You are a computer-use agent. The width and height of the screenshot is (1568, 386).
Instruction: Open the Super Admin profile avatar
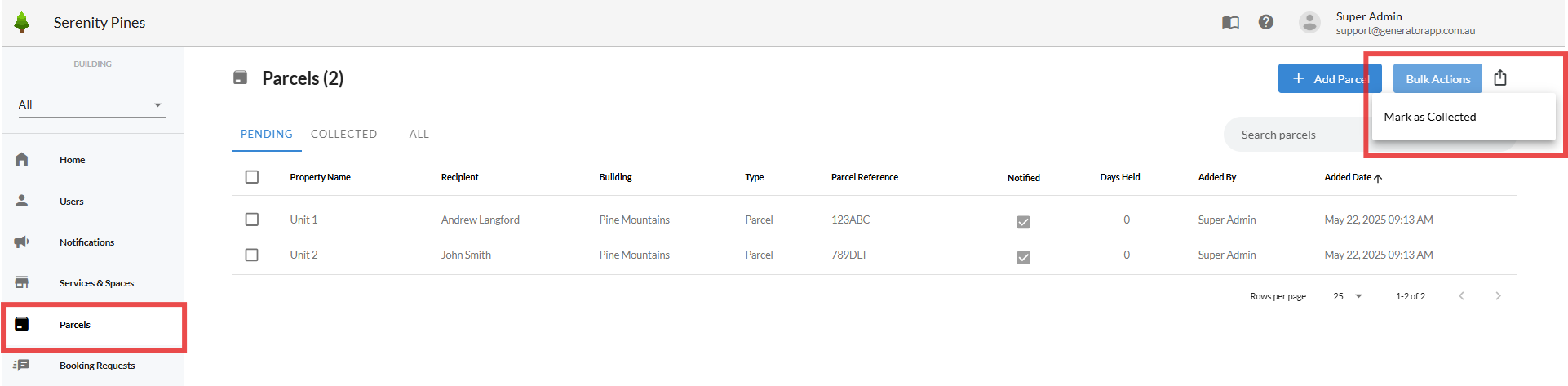[x=1309, y=23]
